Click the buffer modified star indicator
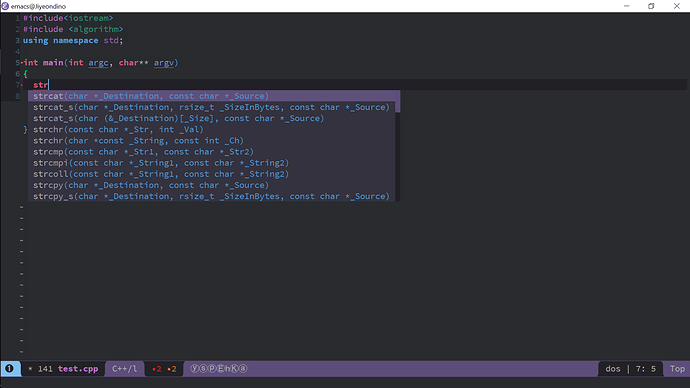 (x=30, y=369)
